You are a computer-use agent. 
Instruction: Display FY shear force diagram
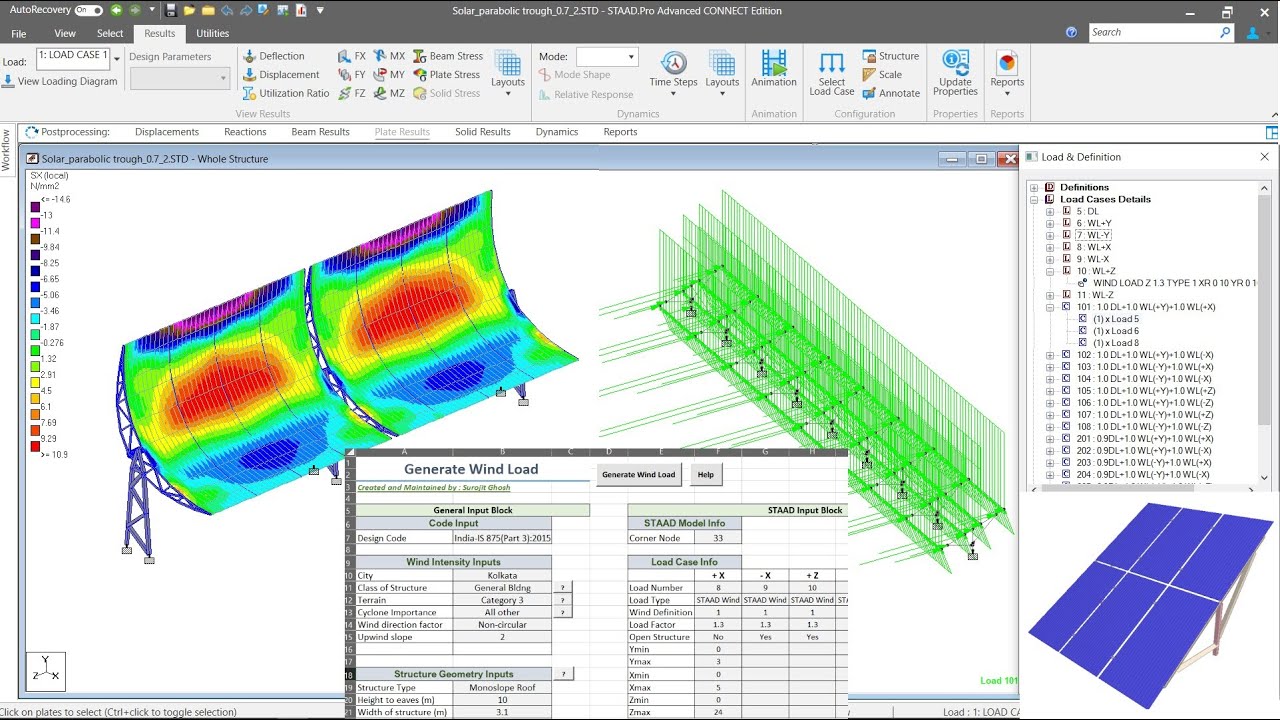coord(352,75)
